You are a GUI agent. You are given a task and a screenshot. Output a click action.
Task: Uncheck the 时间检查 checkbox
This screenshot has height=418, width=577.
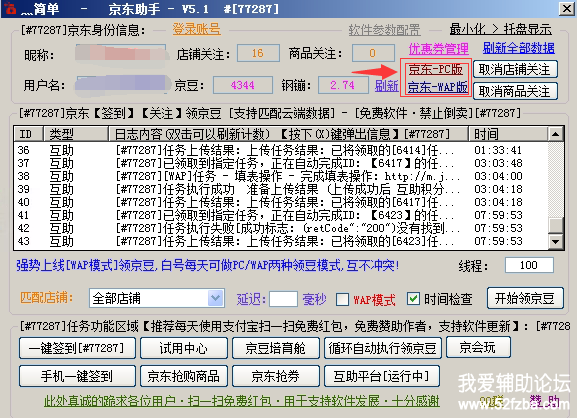point(413,299)
